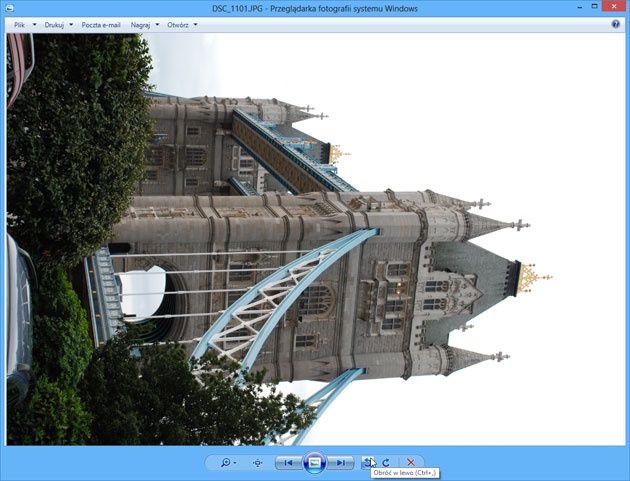
Task: Open the Drukuj menu
Action: [54, 25]
